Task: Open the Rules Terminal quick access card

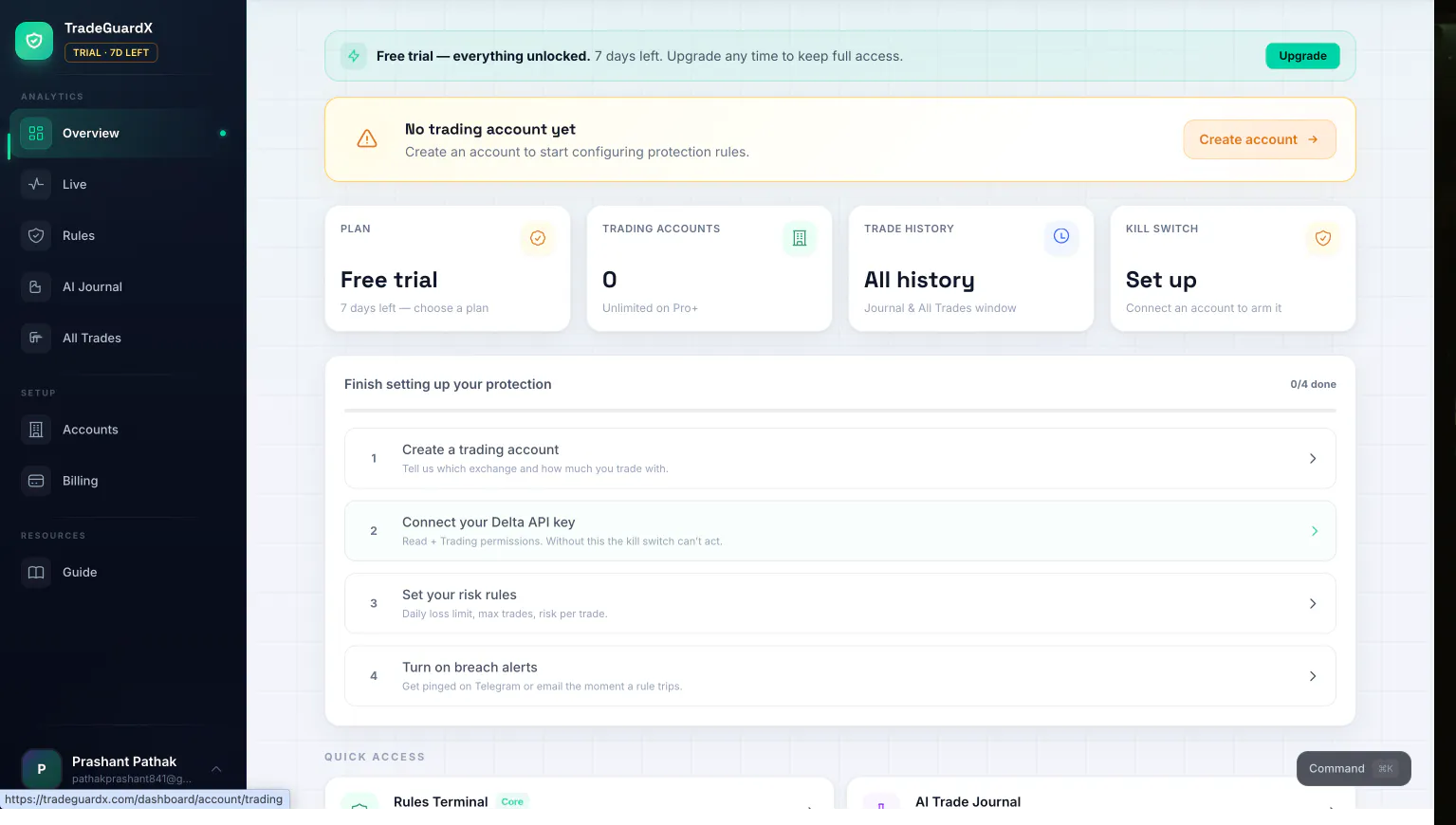Action: click(x=579, y=795)
